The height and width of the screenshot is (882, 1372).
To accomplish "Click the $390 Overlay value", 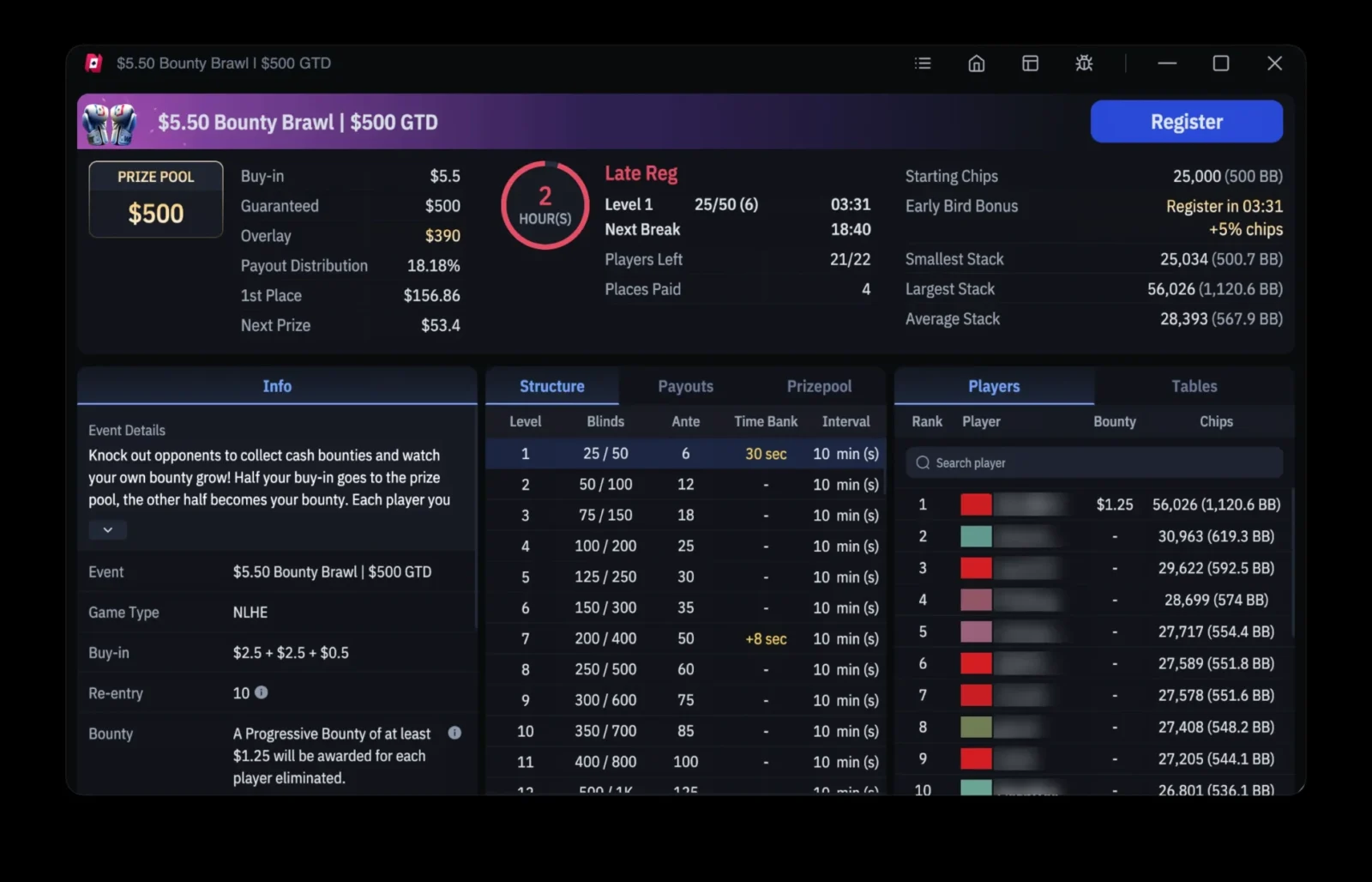I will (442, 235).
